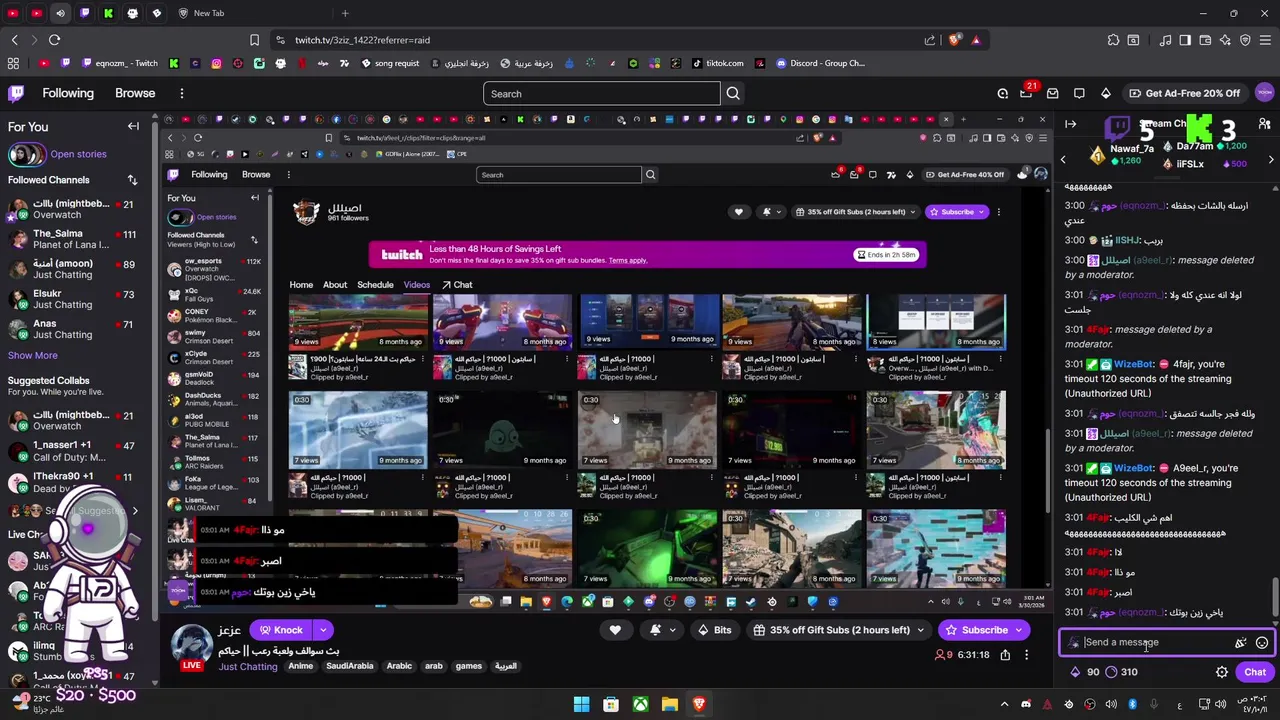Viewport: 1280px width, 720px height.
Task: Open Elsukr followed channel
Action: click(x=72, y=299)
